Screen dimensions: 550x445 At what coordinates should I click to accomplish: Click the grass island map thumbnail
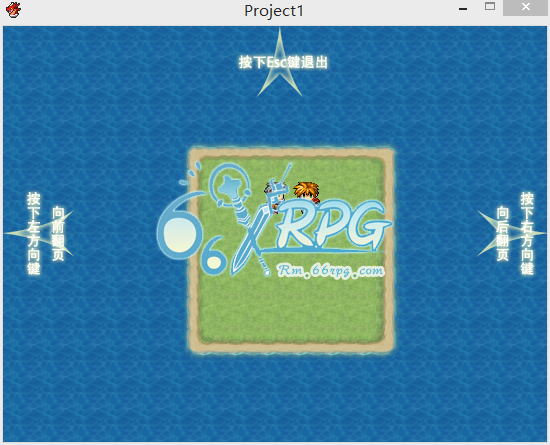(x=291, y=250)
